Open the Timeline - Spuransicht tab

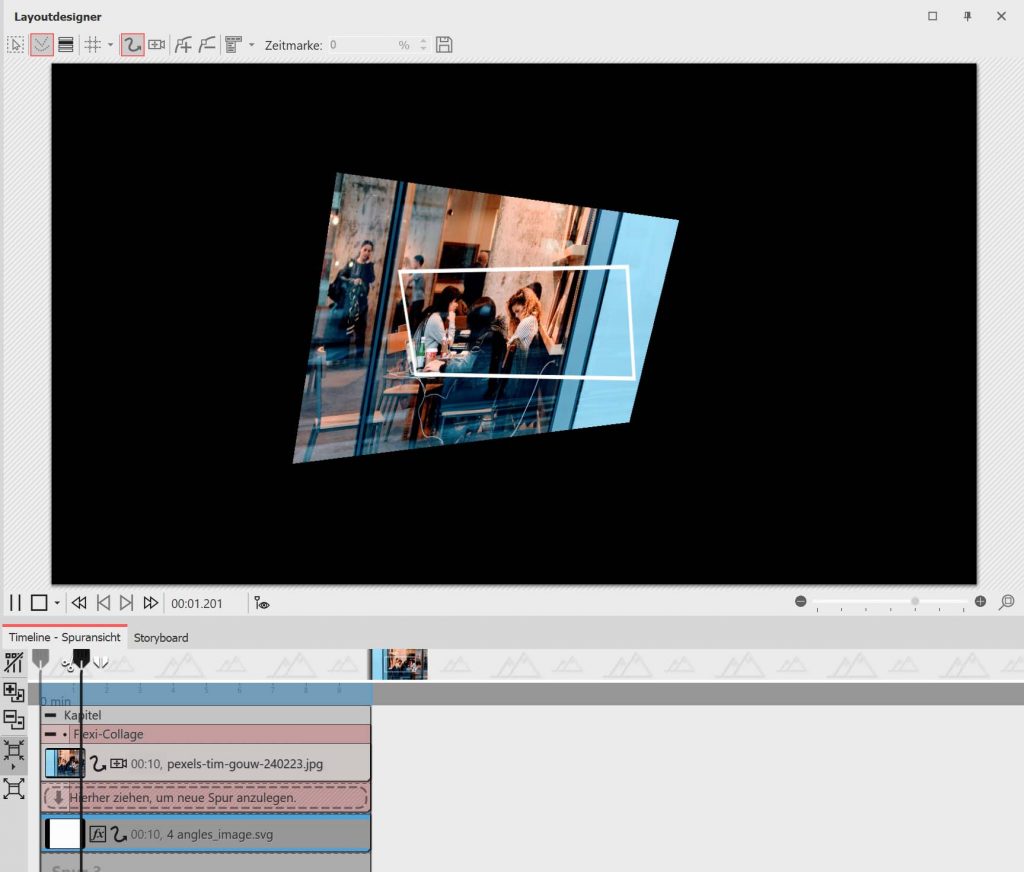click(65, 637)
